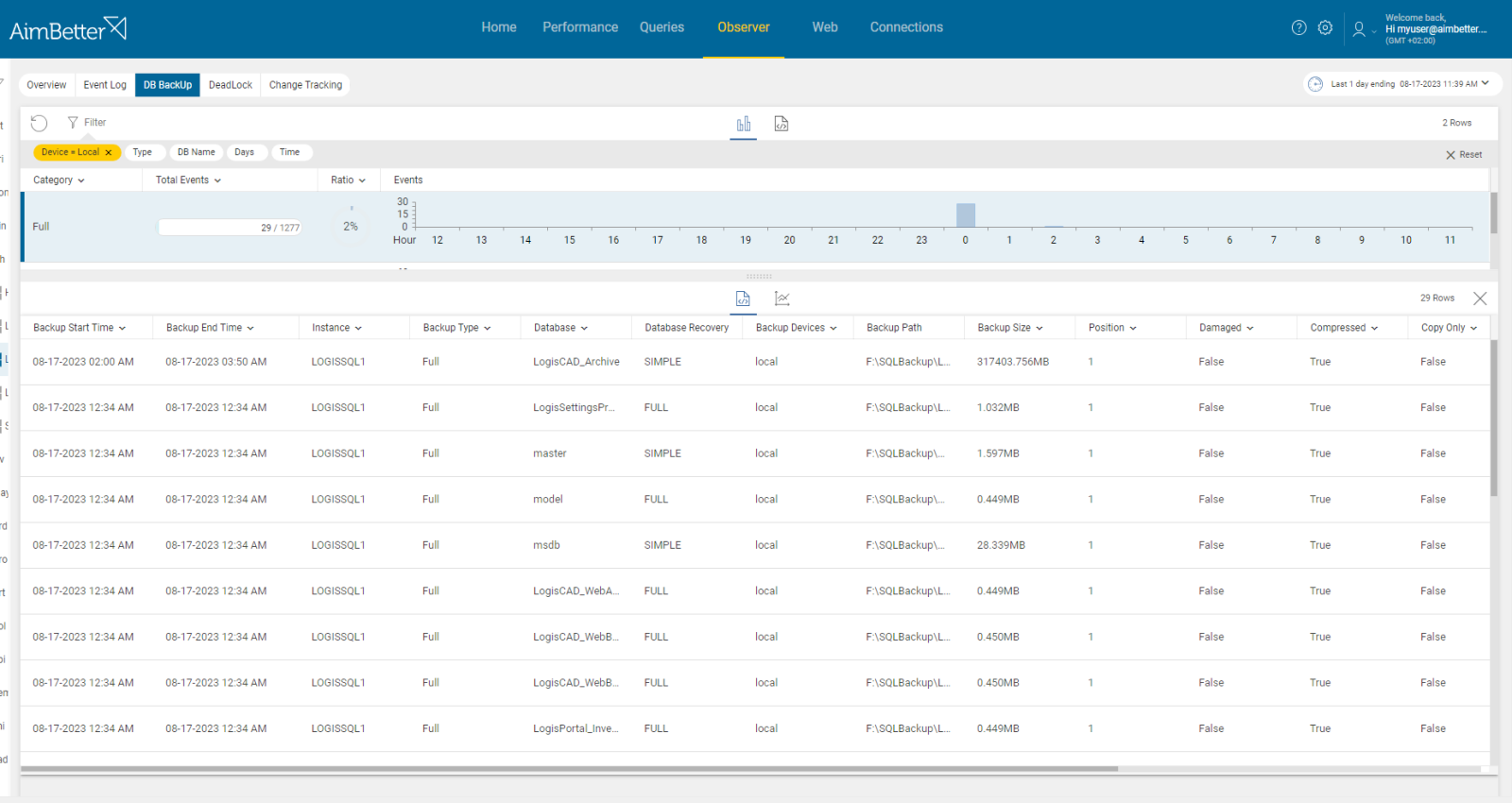Click the DB Name filter chip
This screenshot has height=803, width=1512.
[x=197, y=152]
